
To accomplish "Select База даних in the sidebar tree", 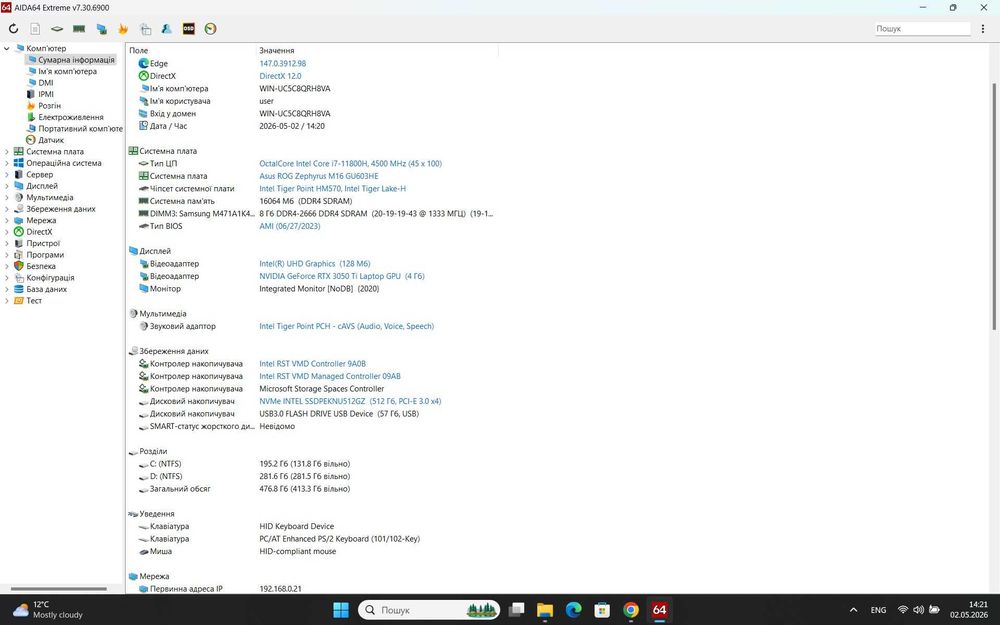I will point(47,290).
